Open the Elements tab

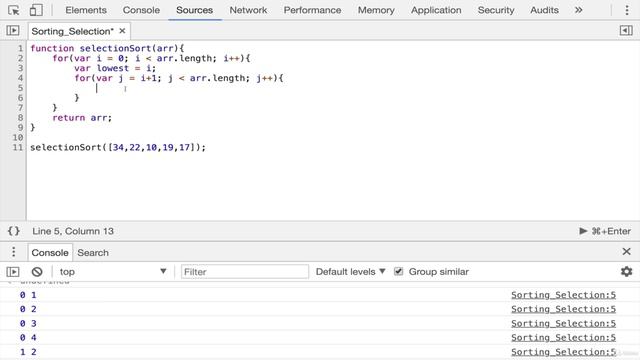click(86, 10)
